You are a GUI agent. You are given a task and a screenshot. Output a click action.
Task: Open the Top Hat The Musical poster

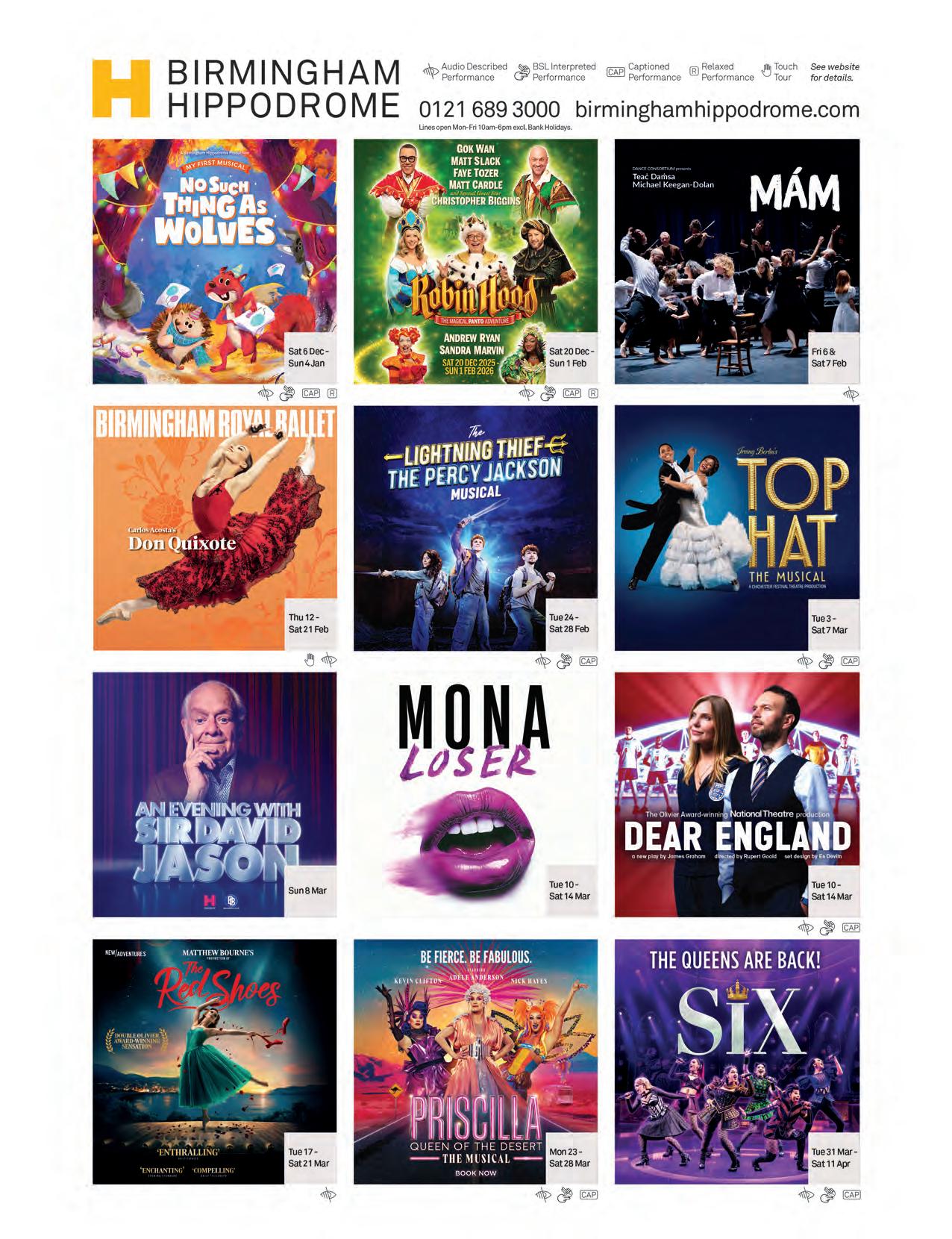click(x=736, y=528)
